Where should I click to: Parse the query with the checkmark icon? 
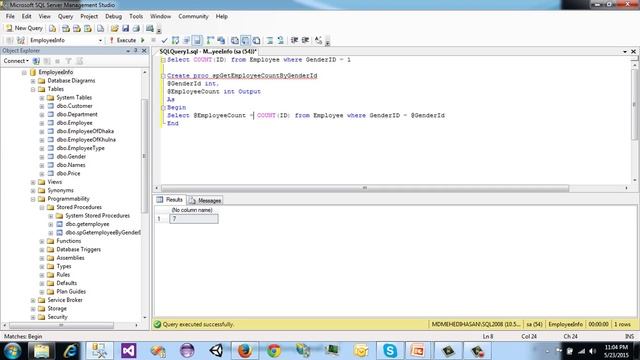164,40
